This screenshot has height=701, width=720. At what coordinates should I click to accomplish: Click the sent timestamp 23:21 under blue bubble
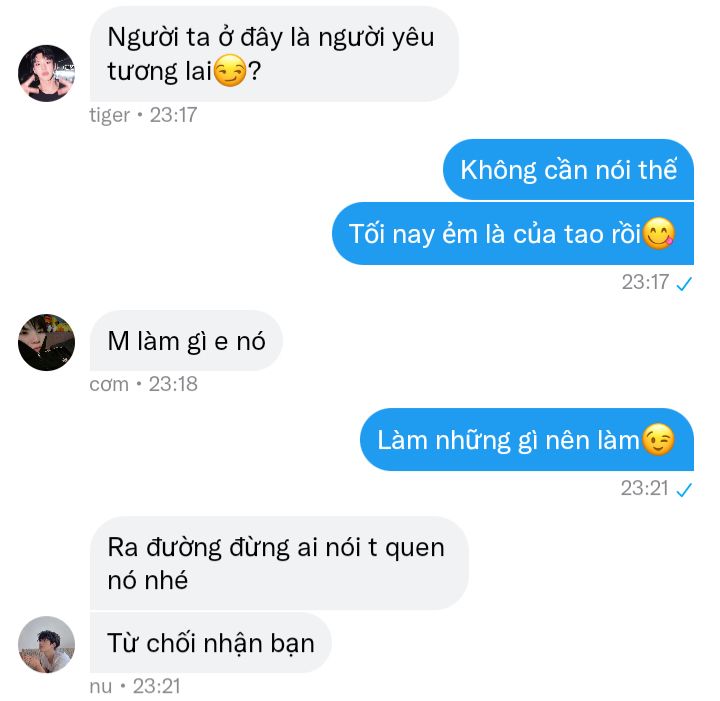[x=645, y=488]
